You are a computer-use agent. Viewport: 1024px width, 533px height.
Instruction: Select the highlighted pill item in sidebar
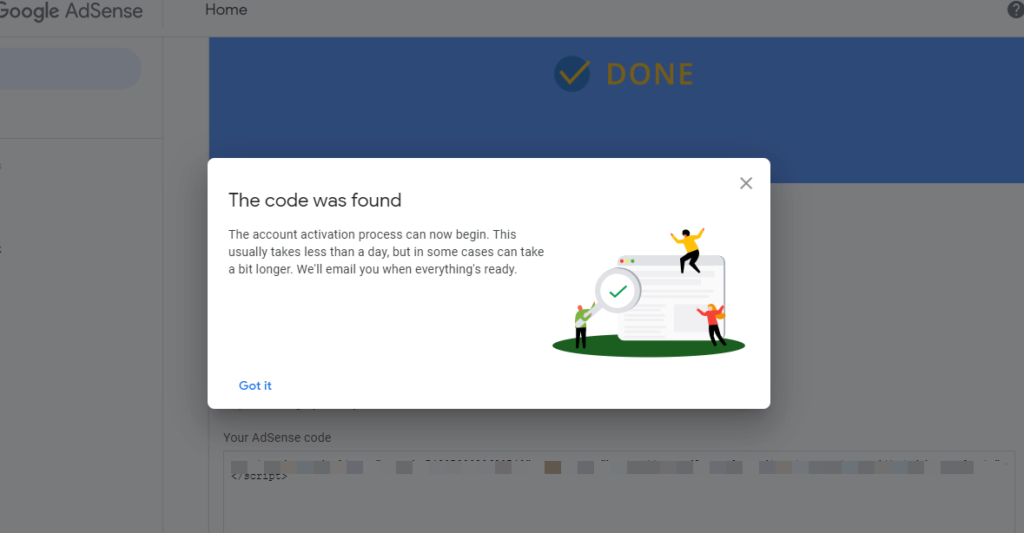point(70,69)
